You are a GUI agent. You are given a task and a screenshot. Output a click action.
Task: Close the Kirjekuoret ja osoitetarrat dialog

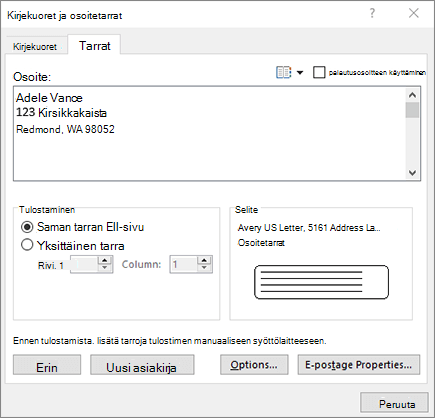[x=414, y=13]
